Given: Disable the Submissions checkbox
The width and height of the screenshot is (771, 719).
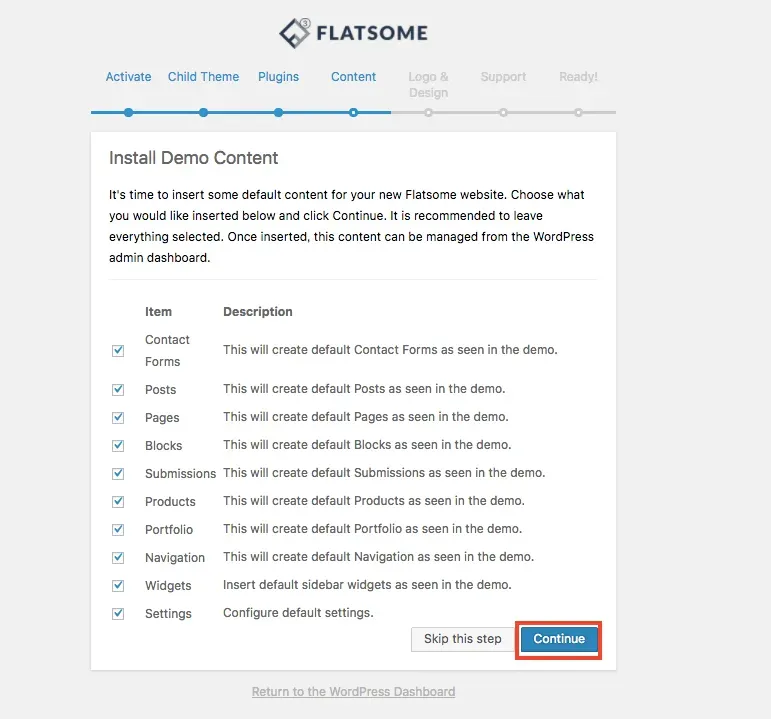Looking at the screenshot, I should pyautogui.click(x=118, y=474).
